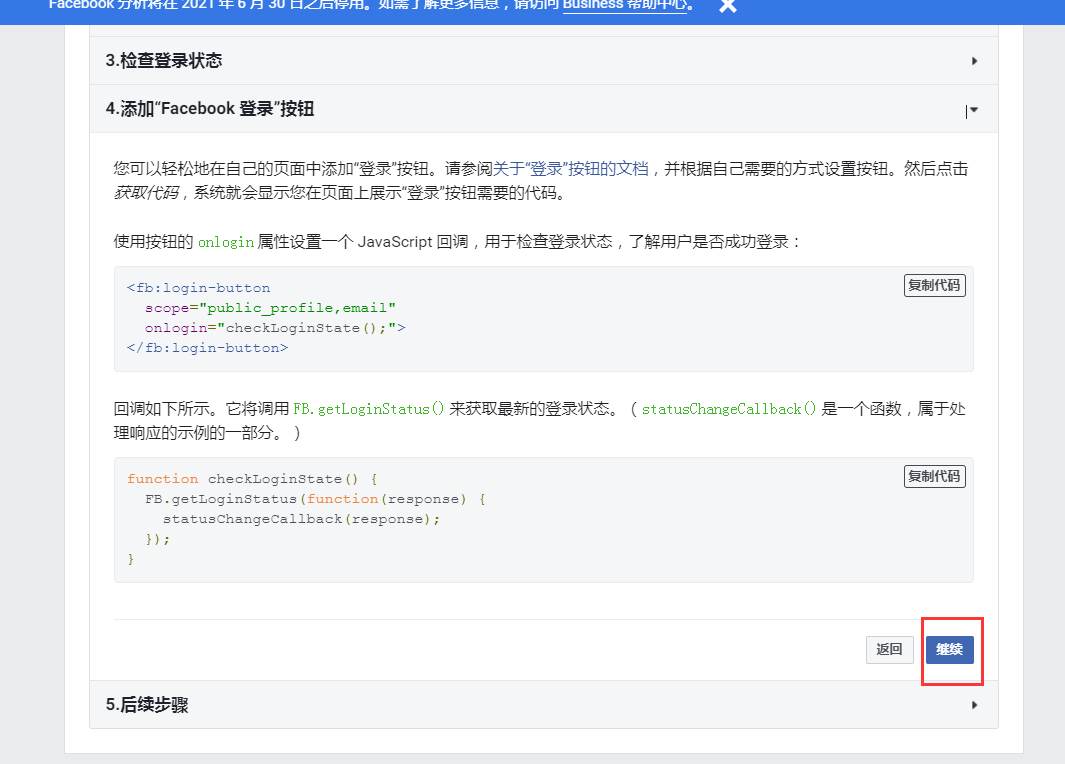1065x764 pixels.
Task: Click the italic 获取代码 text
Action: click(145, 193)
